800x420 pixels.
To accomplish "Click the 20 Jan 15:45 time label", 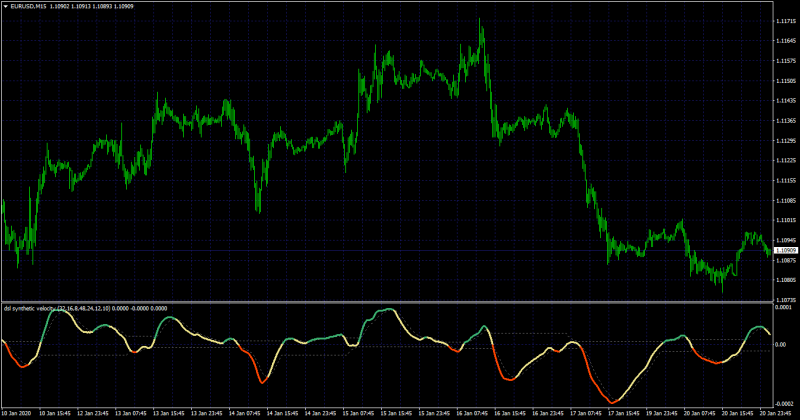I will 737,413.
